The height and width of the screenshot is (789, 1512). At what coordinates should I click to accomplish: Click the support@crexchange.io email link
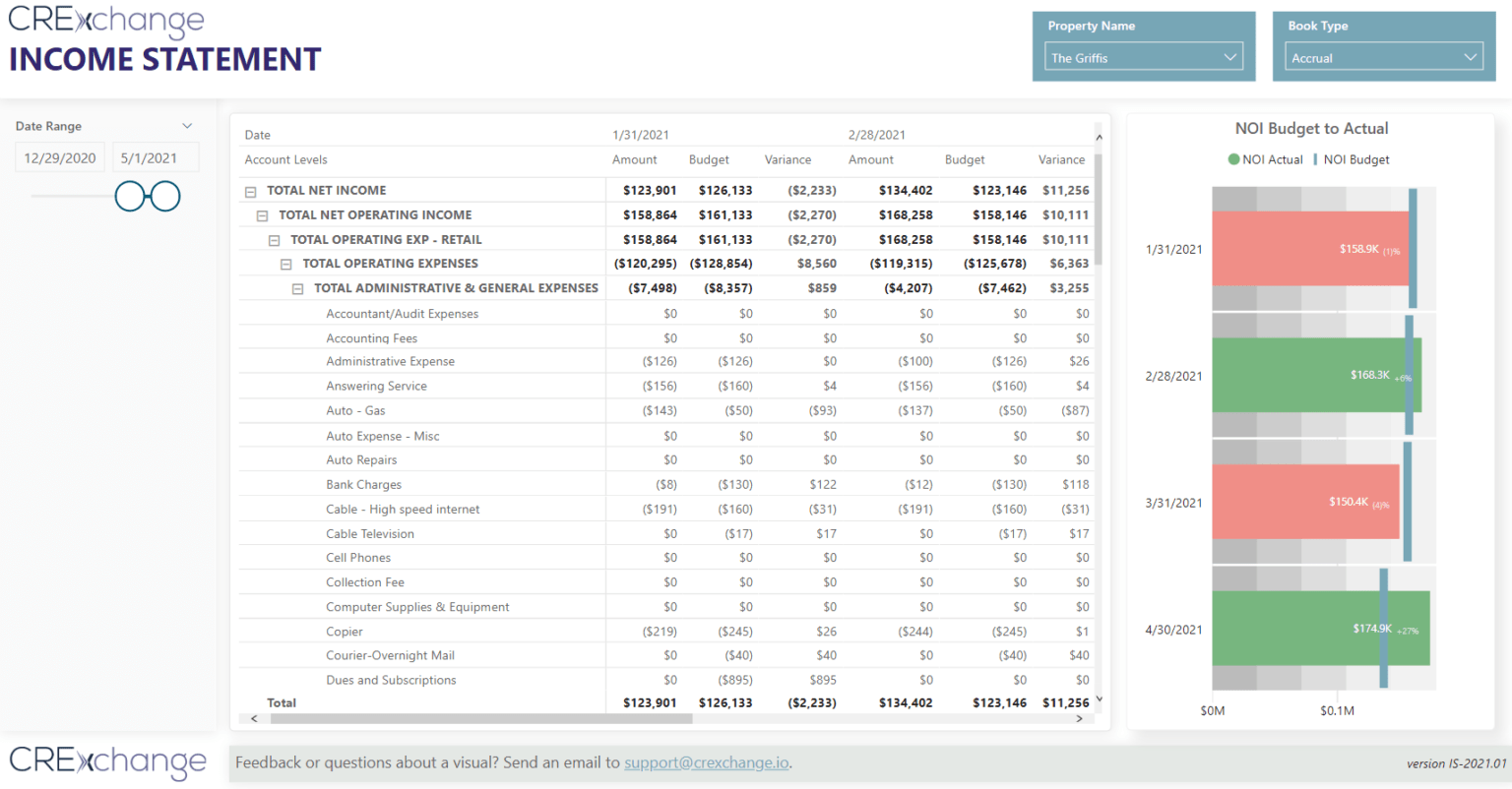[705, 761]
